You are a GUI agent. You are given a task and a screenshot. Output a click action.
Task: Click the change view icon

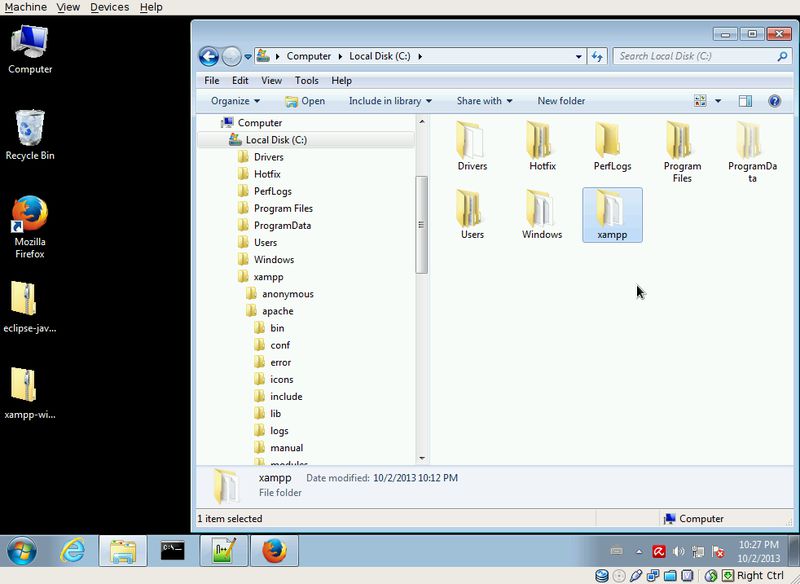click(x=700, y=101)
